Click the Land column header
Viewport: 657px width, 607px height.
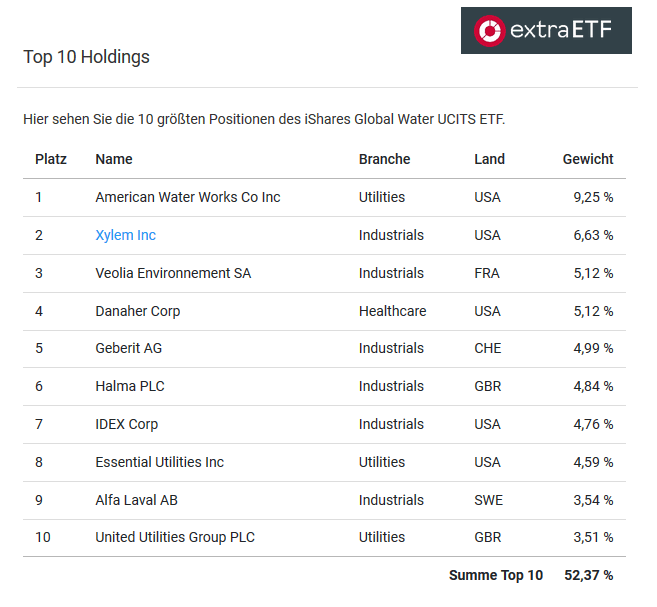coord(489,159)
